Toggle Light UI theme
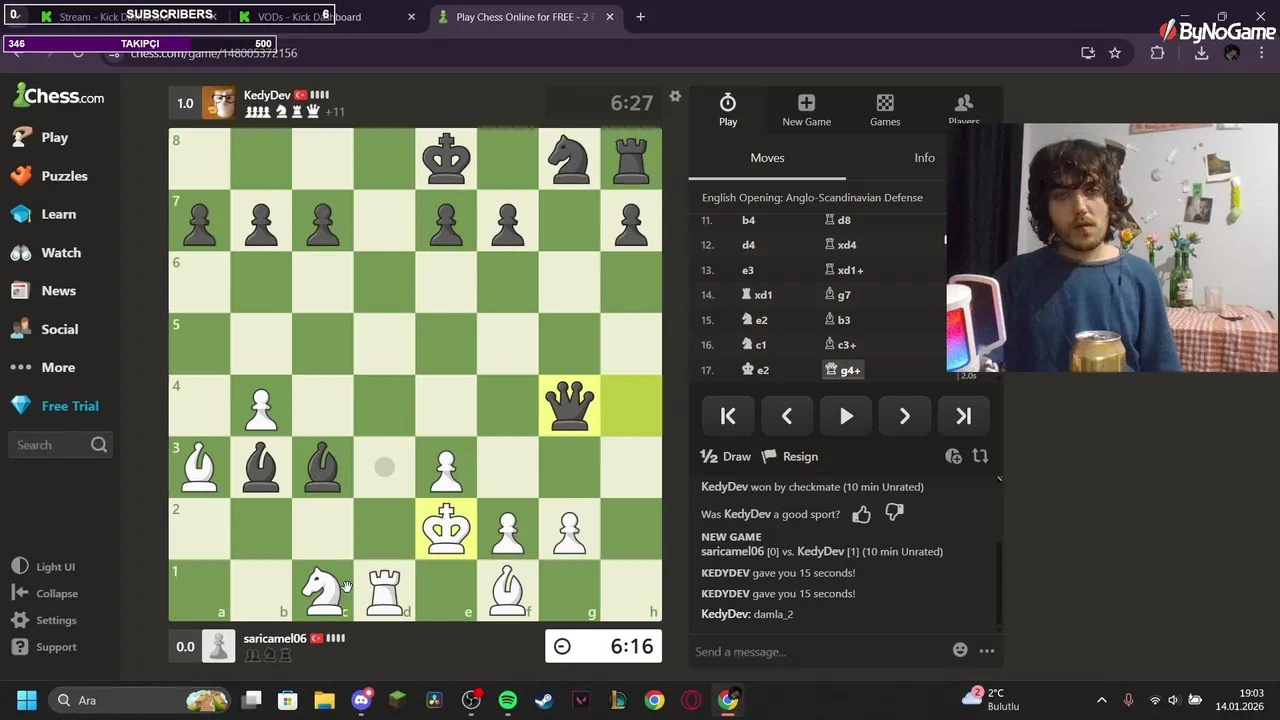This screenshot has width=1280, height=720. tap(43, 567)
